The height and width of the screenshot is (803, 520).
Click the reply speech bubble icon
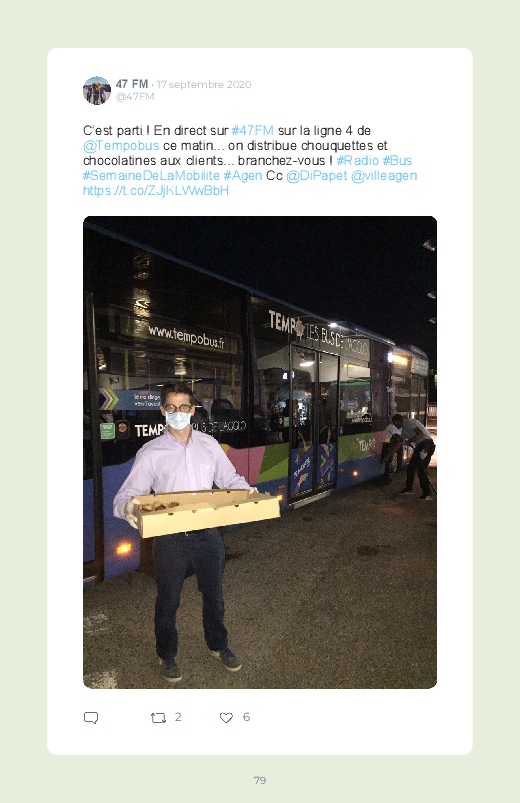point(91,717)
